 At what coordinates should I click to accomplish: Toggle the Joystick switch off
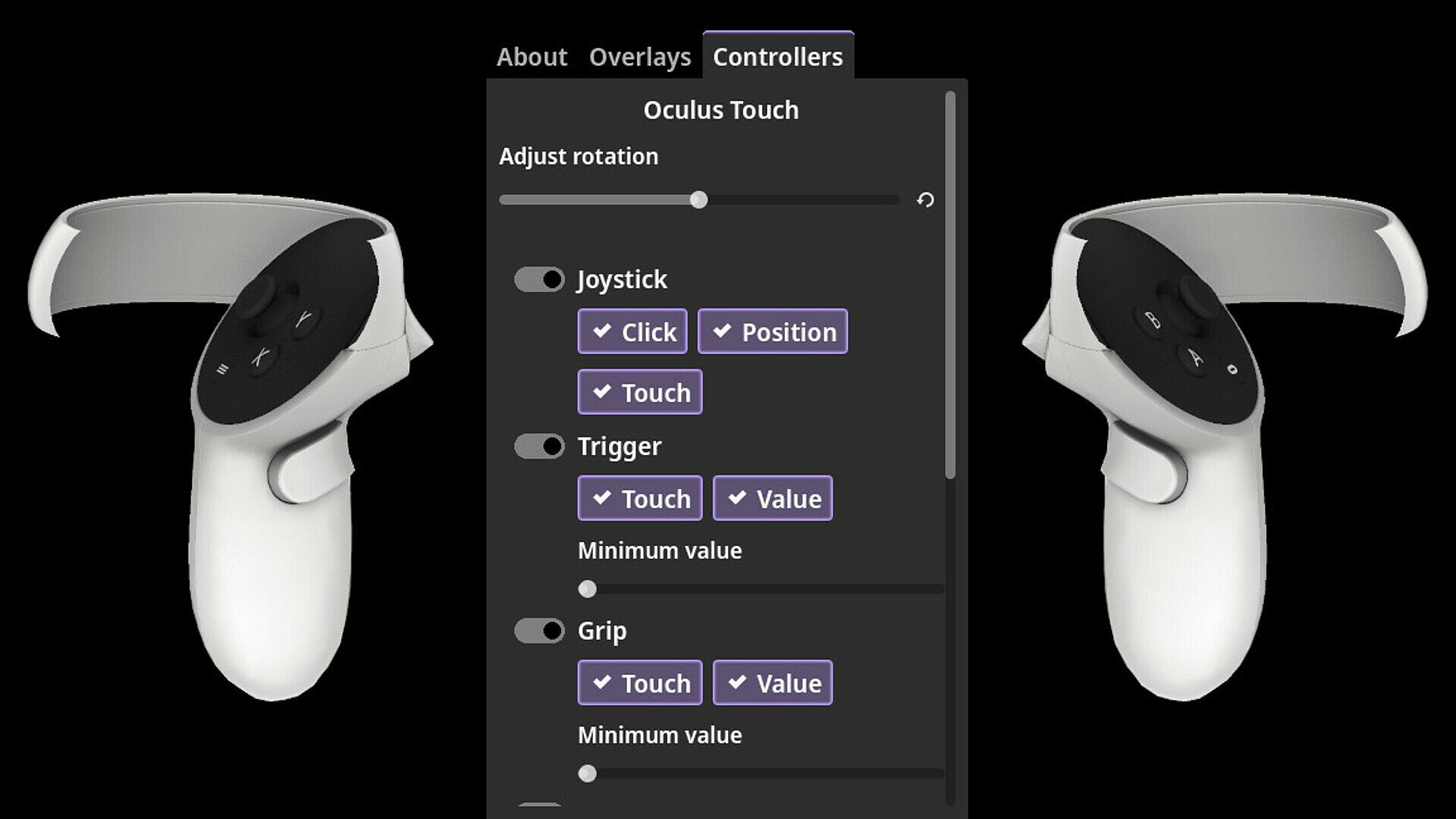pyautogui.click(x=539, y=280)
